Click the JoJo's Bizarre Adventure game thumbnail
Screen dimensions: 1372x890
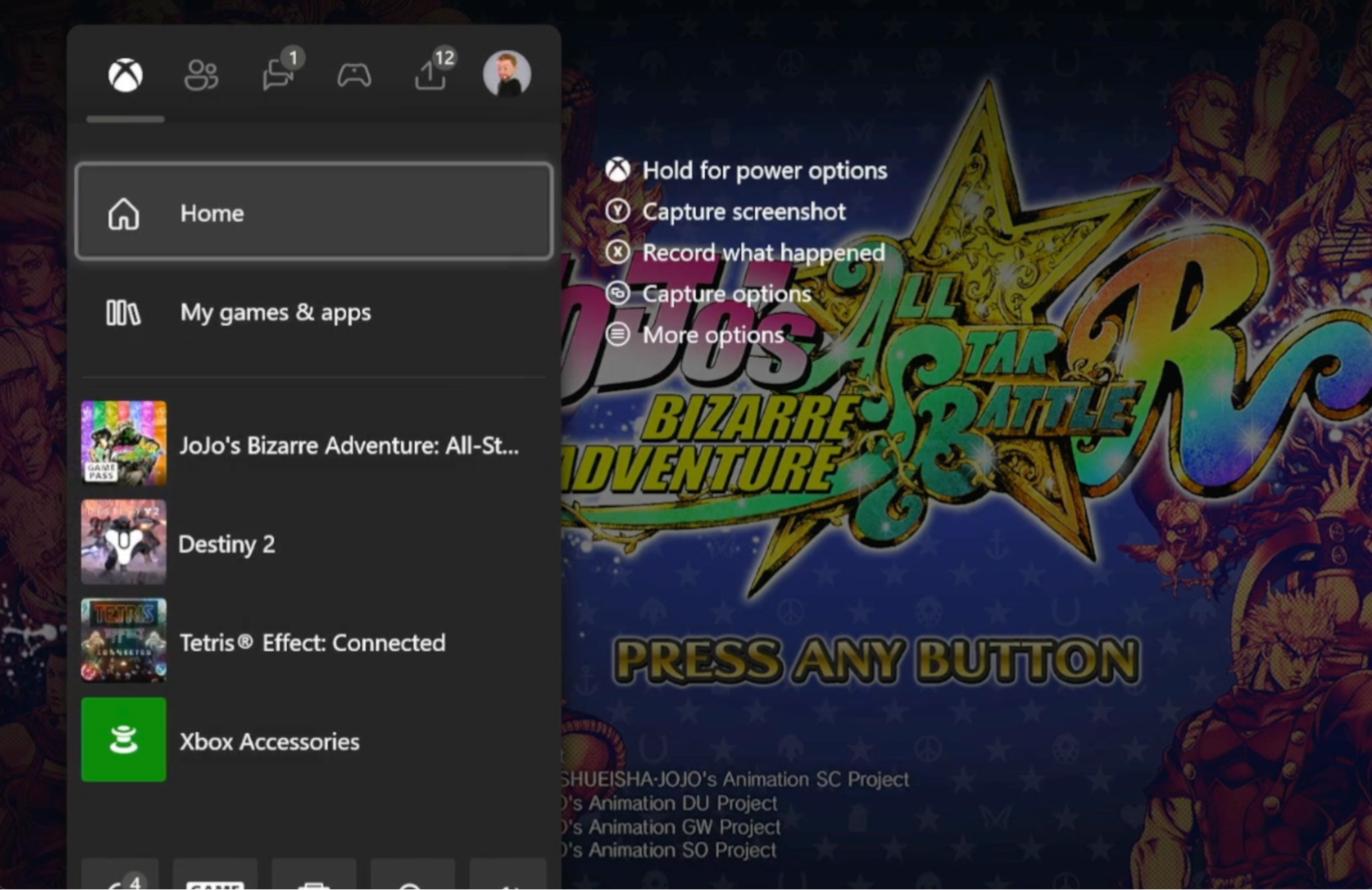click(x=124, y=443)
